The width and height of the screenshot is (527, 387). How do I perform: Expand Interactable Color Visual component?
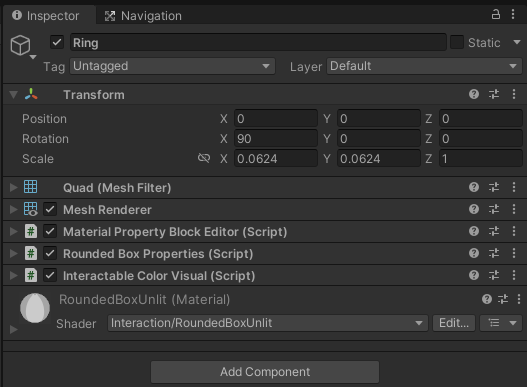13,275
